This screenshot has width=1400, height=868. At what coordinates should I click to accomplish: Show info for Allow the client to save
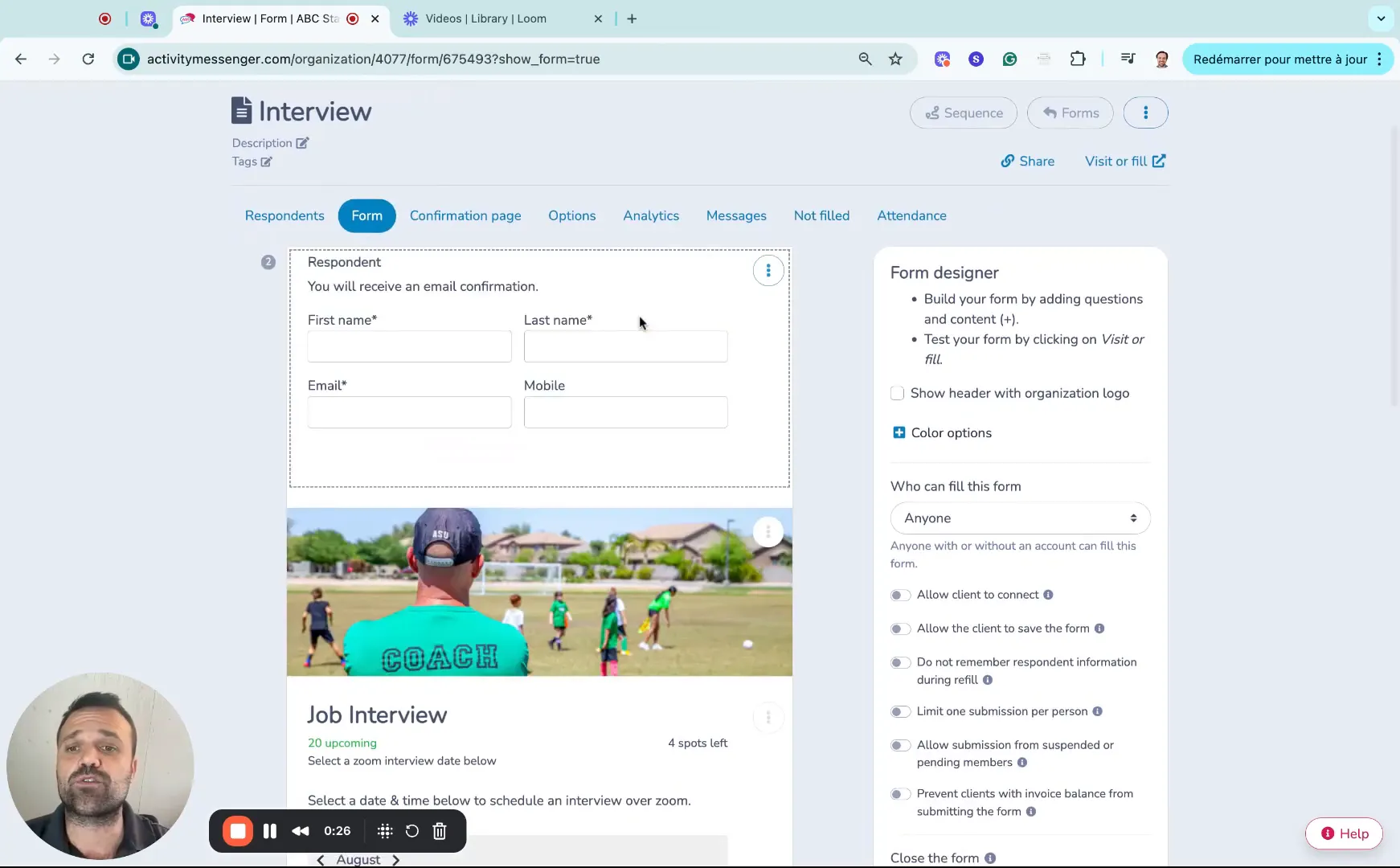pyautogui.click(x=1099, y=628)
